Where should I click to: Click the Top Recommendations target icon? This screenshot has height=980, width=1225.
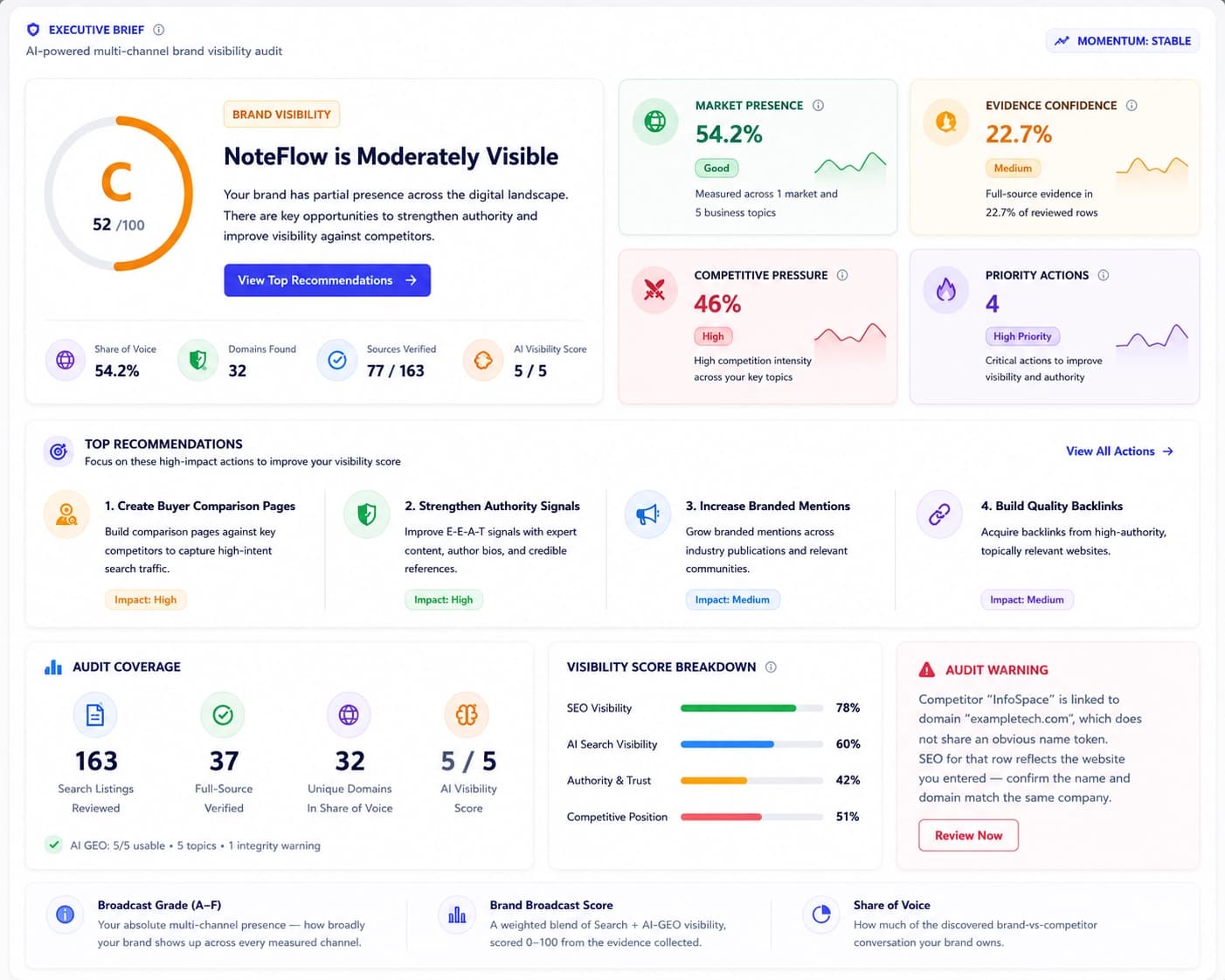tap(59, 452)
